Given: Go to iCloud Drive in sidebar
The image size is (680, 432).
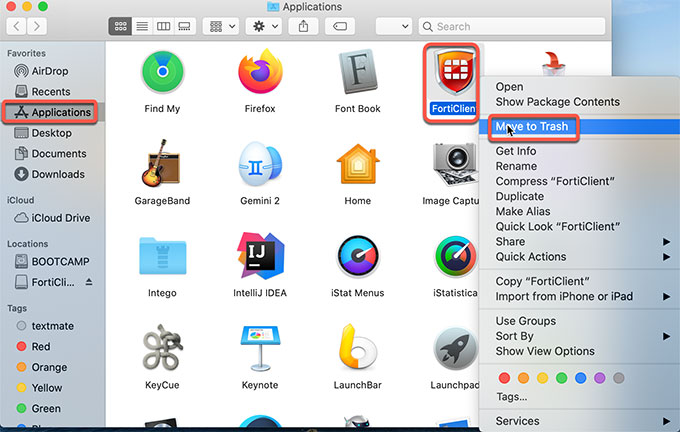Looking at the screenshot, I should click(x=60, y=218).
